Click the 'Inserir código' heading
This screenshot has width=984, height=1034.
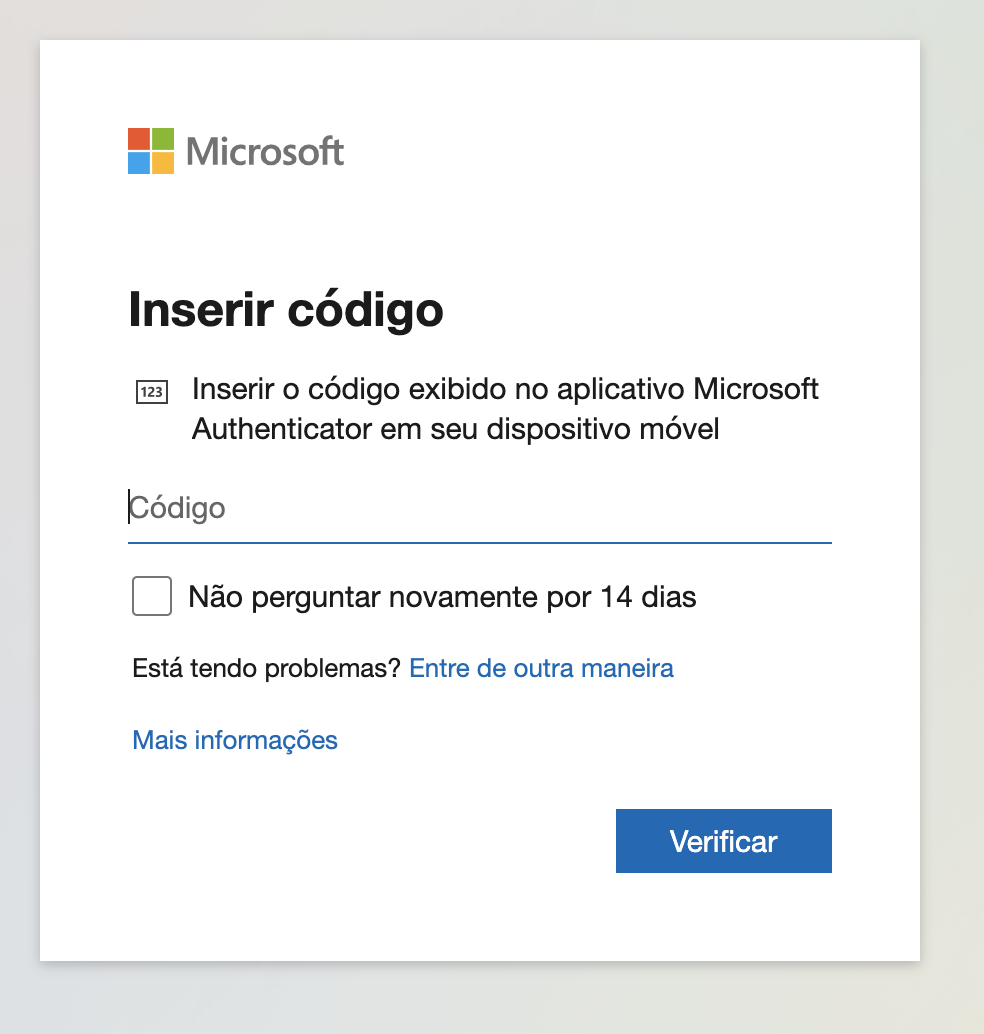pyautogui.click(x=286, y=310)
